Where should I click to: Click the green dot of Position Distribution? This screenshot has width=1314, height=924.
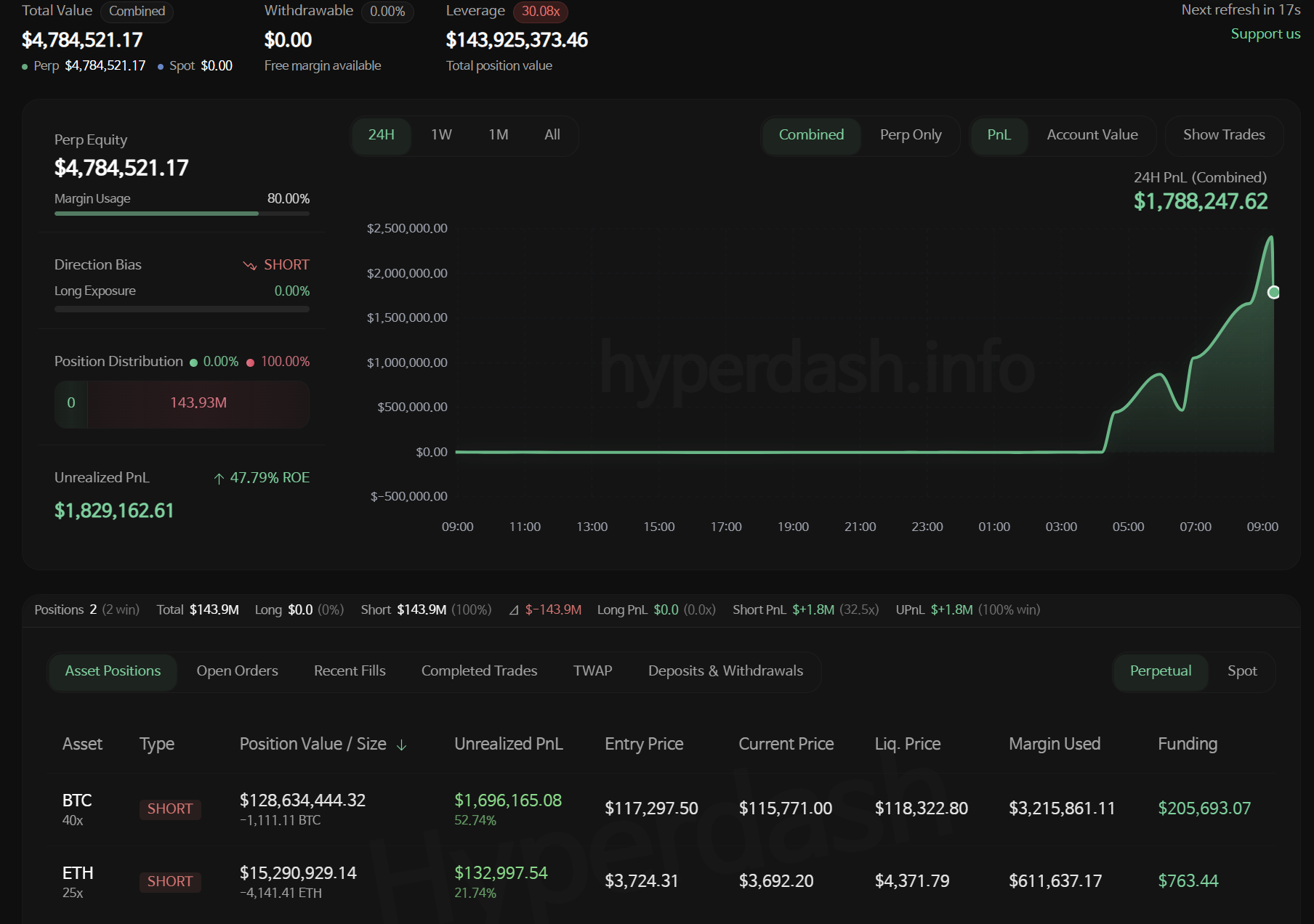click(193, 362)
